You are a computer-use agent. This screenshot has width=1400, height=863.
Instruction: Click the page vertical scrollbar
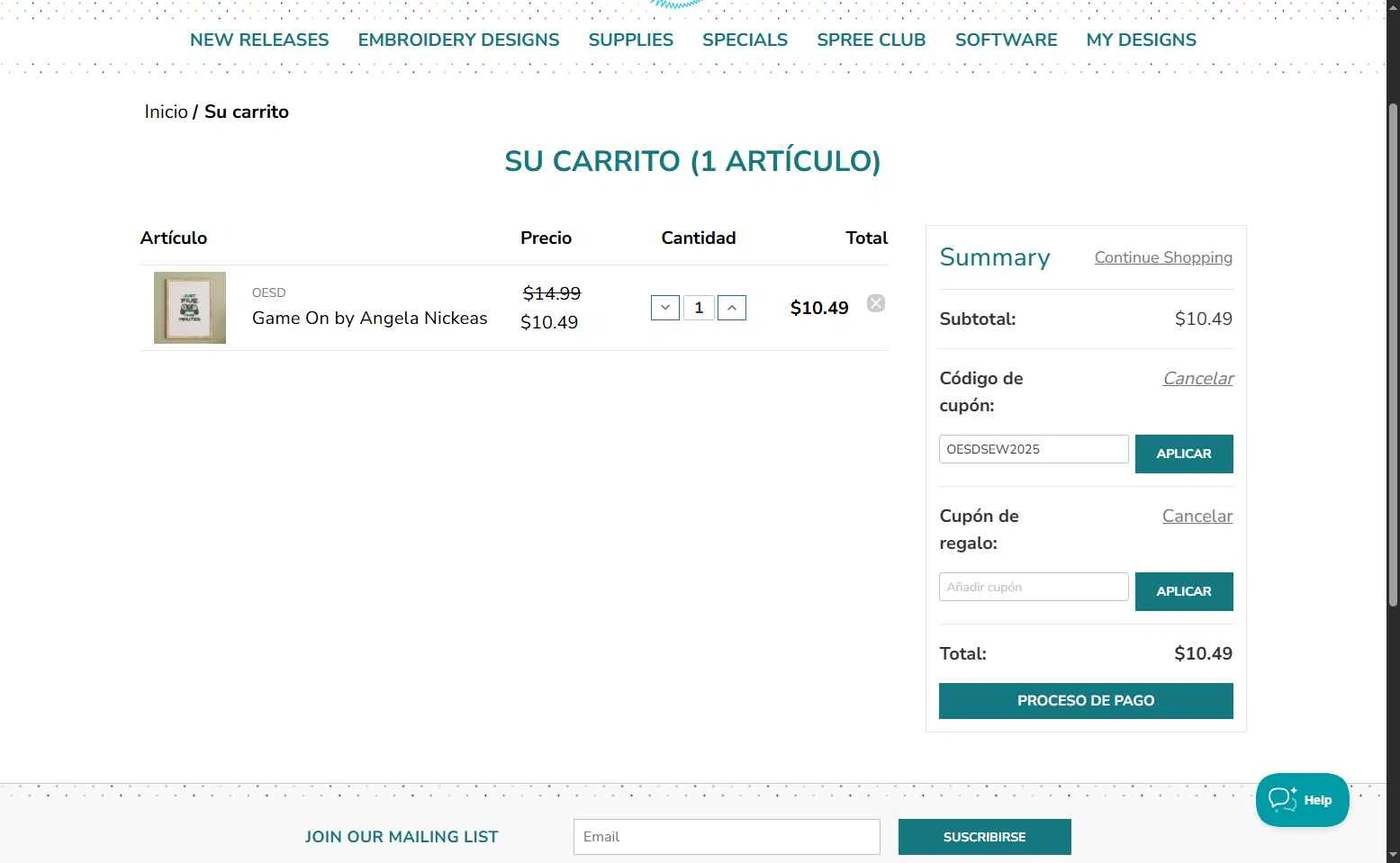1393,355
